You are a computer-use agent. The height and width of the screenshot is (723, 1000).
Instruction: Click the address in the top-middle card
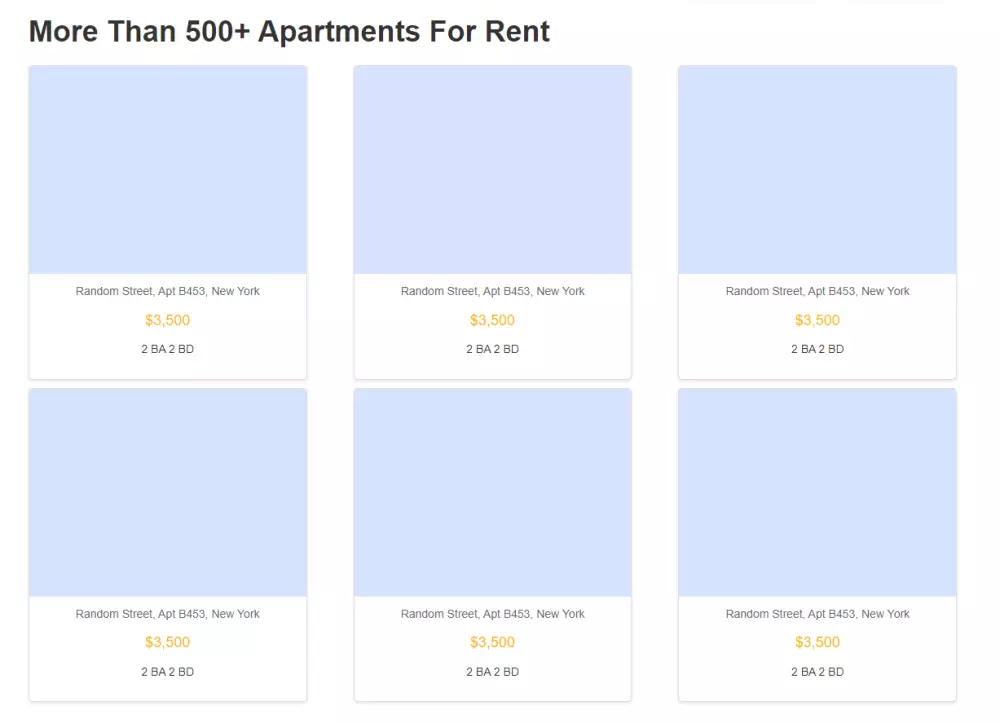(493, 291)
